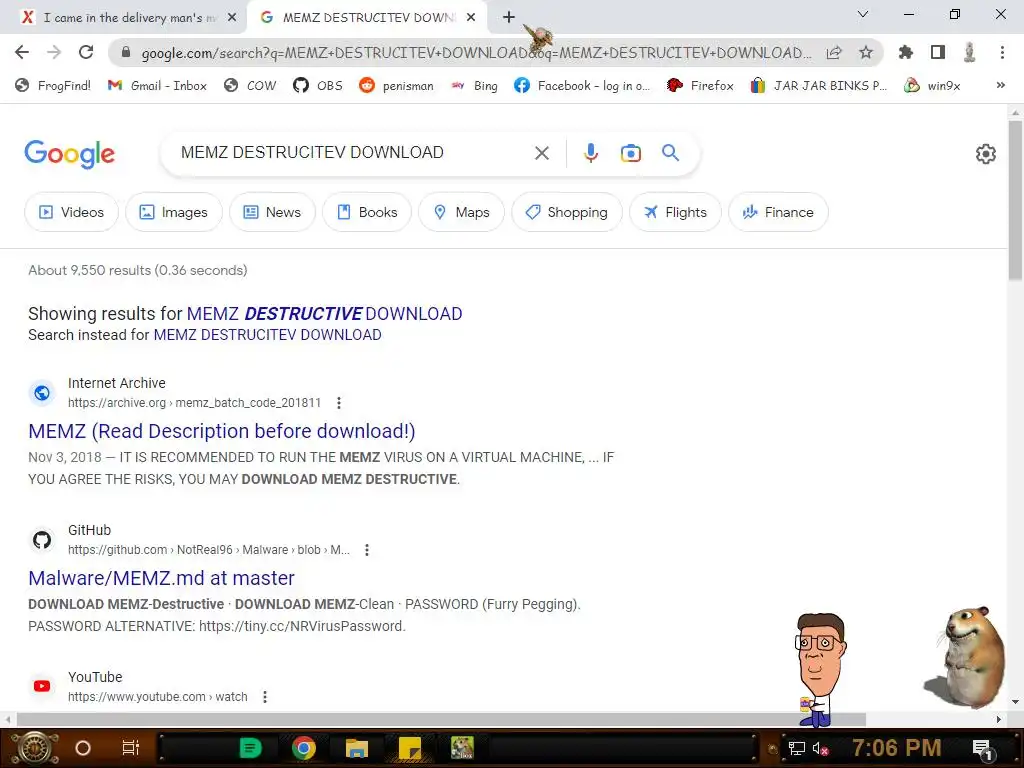Open MEMZ DESTRUCTIVE DOWNLOAD corrected results link

(325, 313)
